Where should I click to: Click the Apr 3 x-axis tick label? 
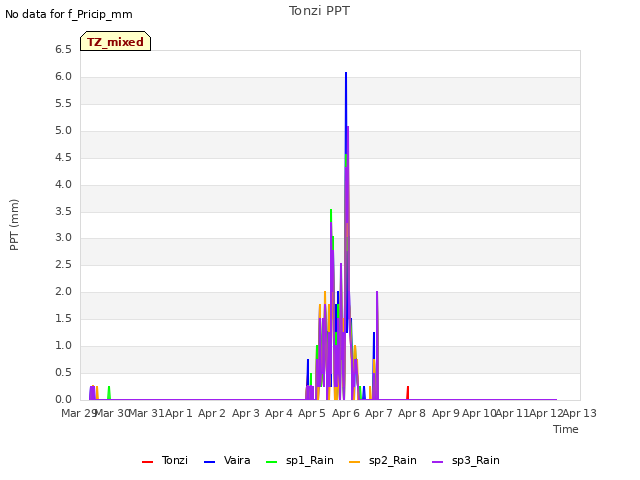click(246, 413)
